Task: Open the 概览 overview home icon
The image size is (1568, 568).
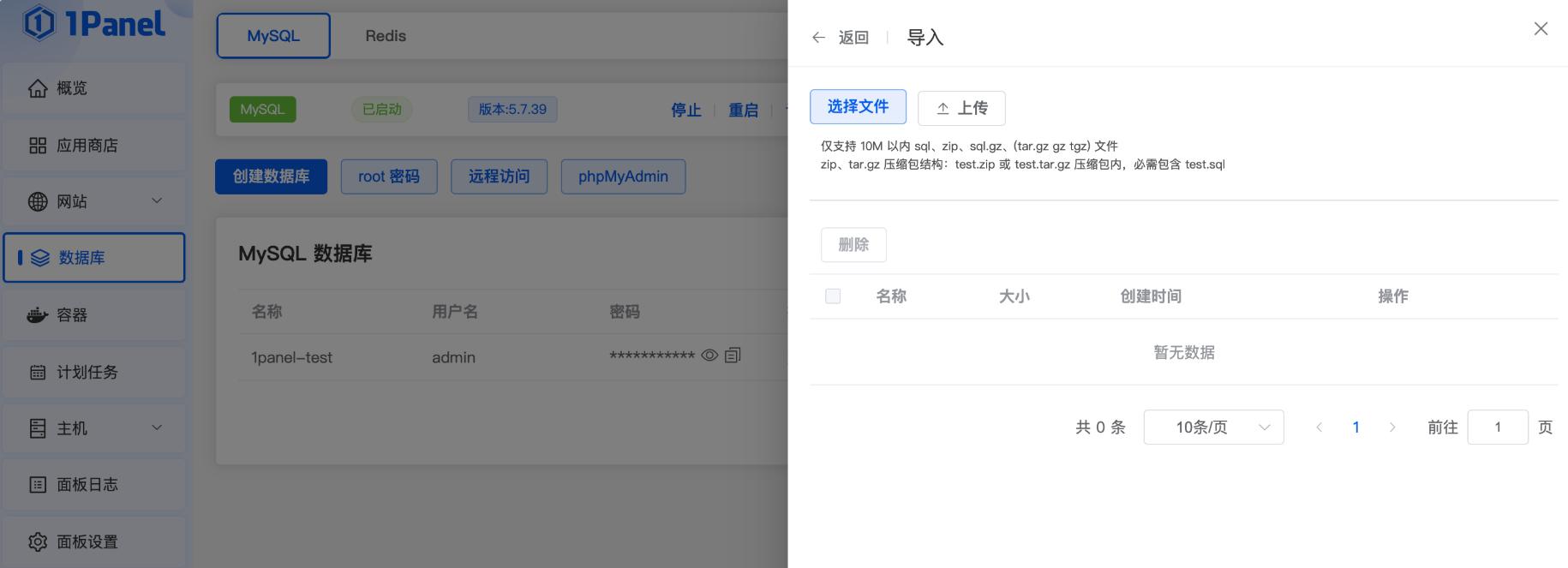Action: [x=38, y=88]
